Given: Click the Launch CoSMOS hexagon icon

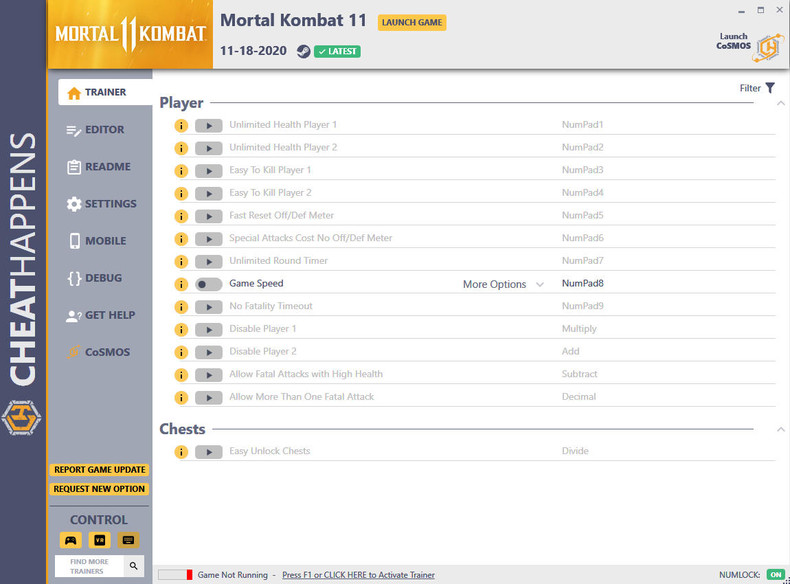Looking at the screenshot, I should tap(769, 48).
